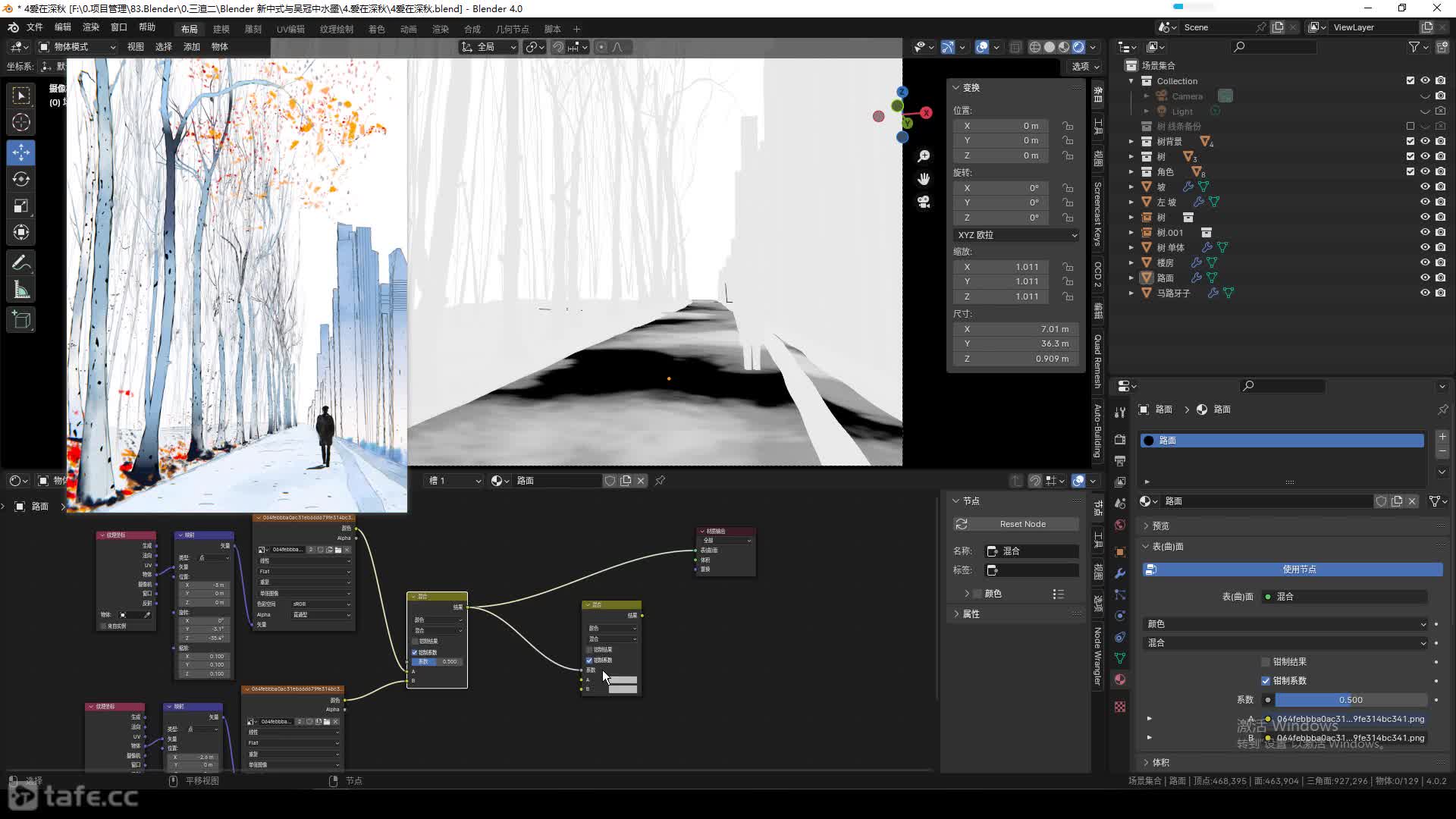This screenshot has width=1456, height=819.
Task: Open the Material properties tab
Action: [x=1120, y=679]
